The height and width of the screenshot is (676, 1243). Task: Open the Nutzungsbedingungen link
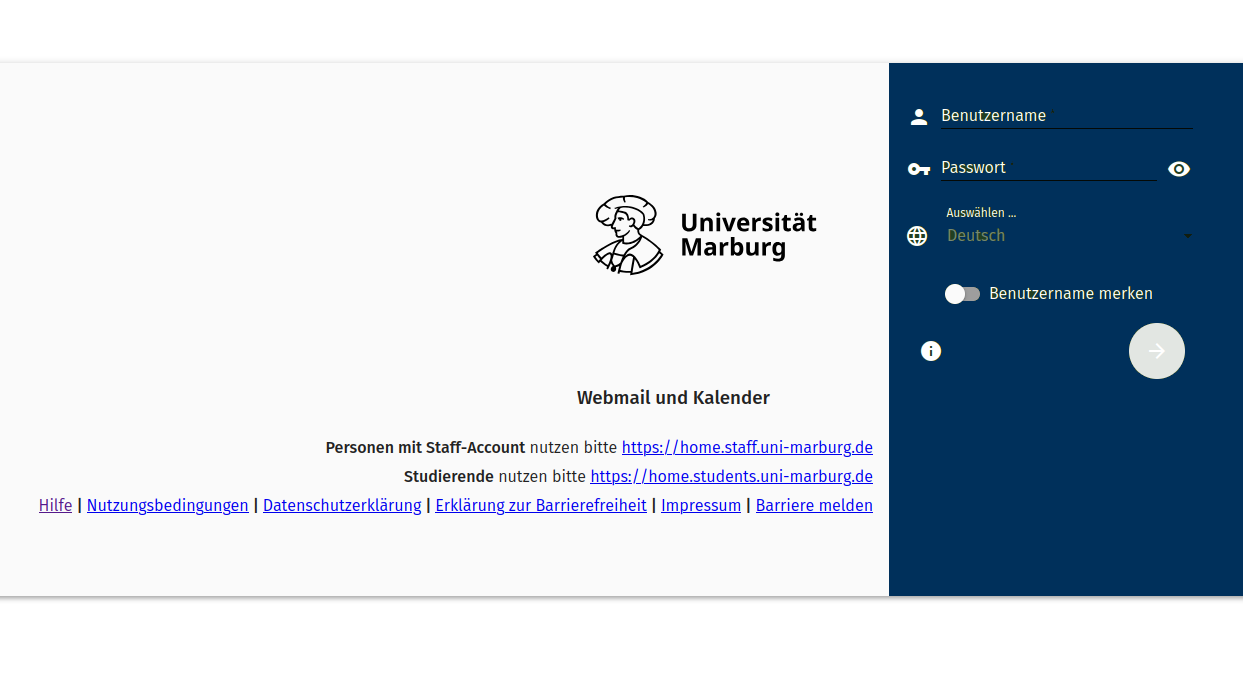pos(167,505)
